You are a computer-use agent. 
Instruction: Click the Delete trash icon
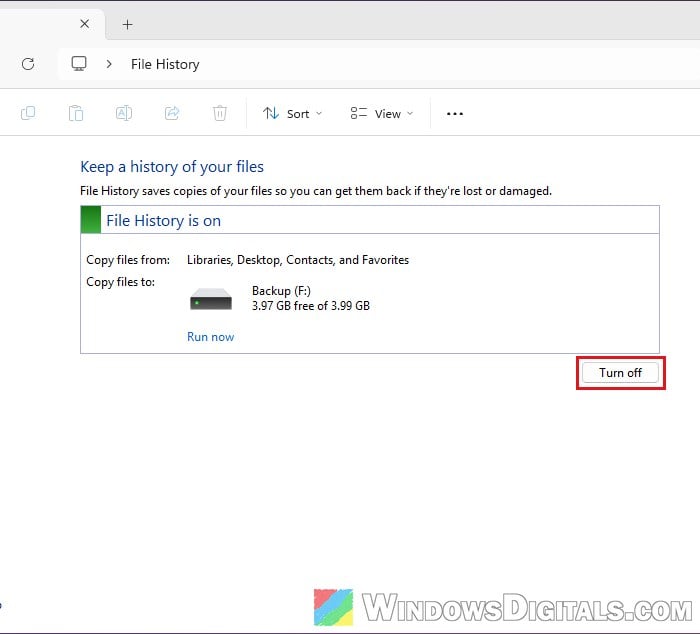tap(220, 113)
